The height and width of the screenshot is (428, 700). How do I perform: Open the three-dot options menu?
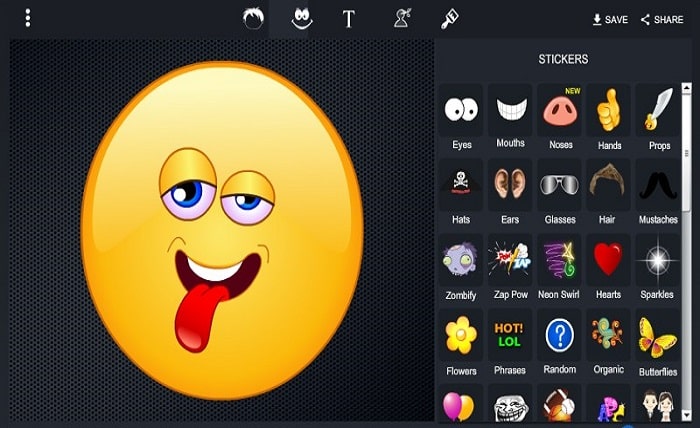28,18
